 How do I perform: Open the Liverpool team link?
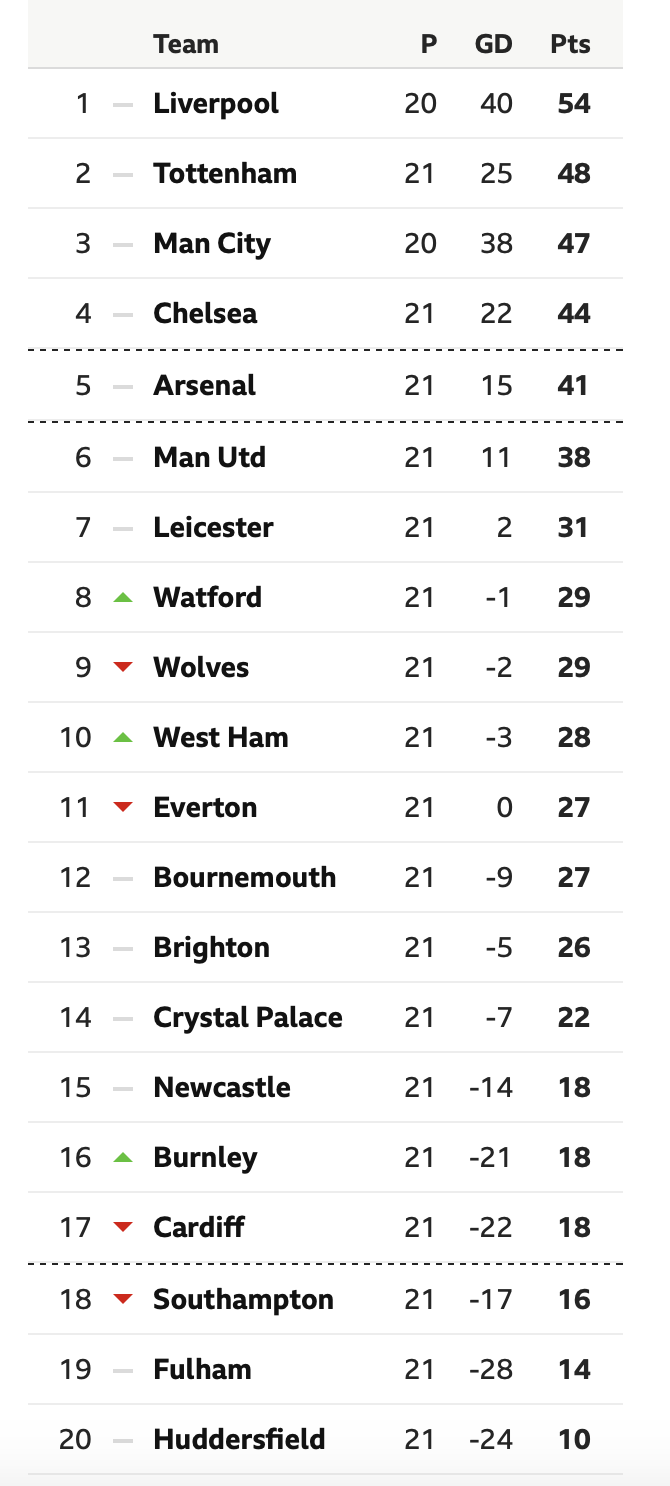216,104
